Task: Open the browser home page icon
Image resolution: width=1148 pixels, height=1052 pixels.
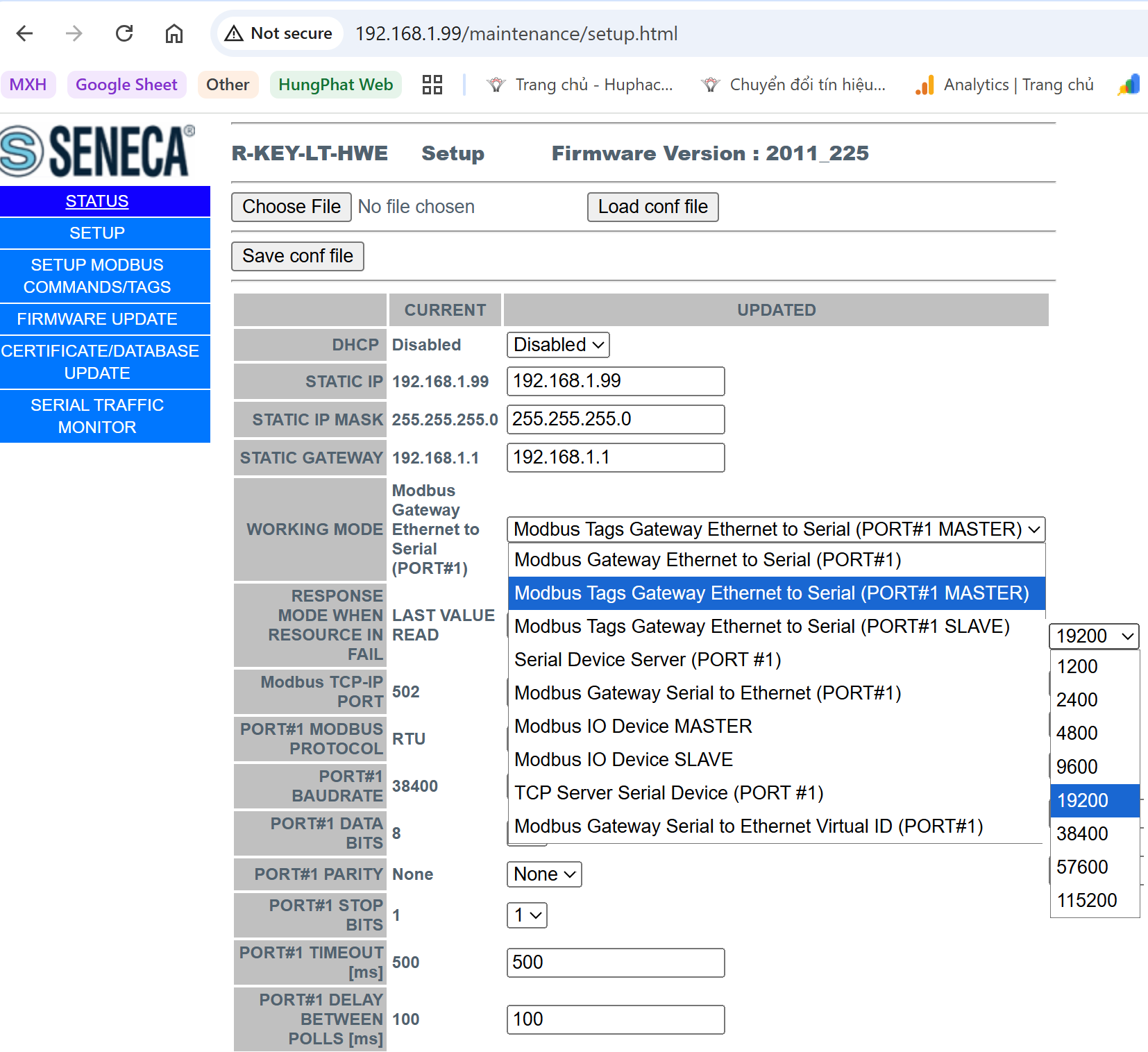Action: (x=174, y=33)
